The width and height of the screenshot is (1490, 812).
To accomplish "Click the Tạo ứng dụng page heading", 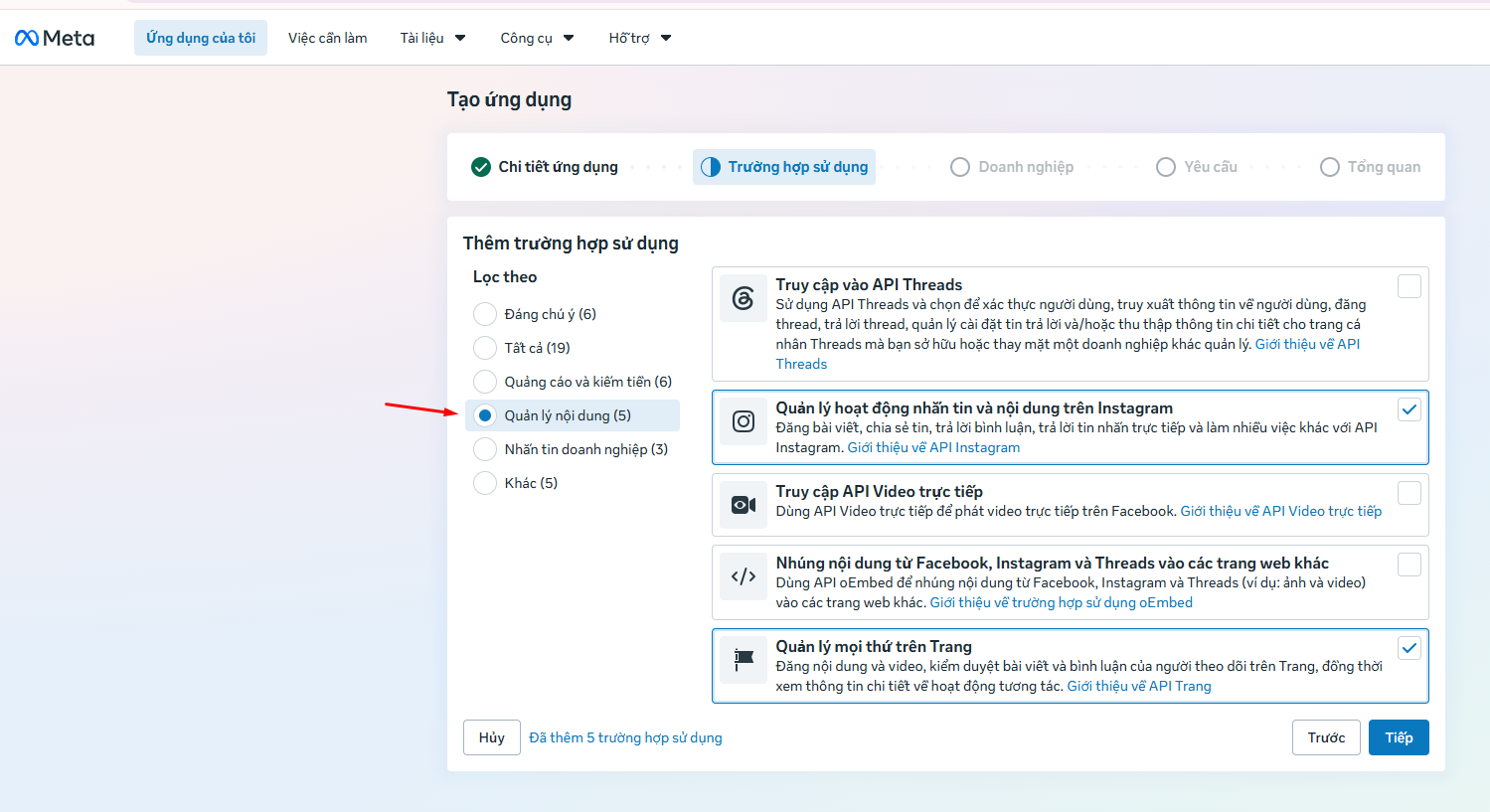I will [x=509, y=99].
